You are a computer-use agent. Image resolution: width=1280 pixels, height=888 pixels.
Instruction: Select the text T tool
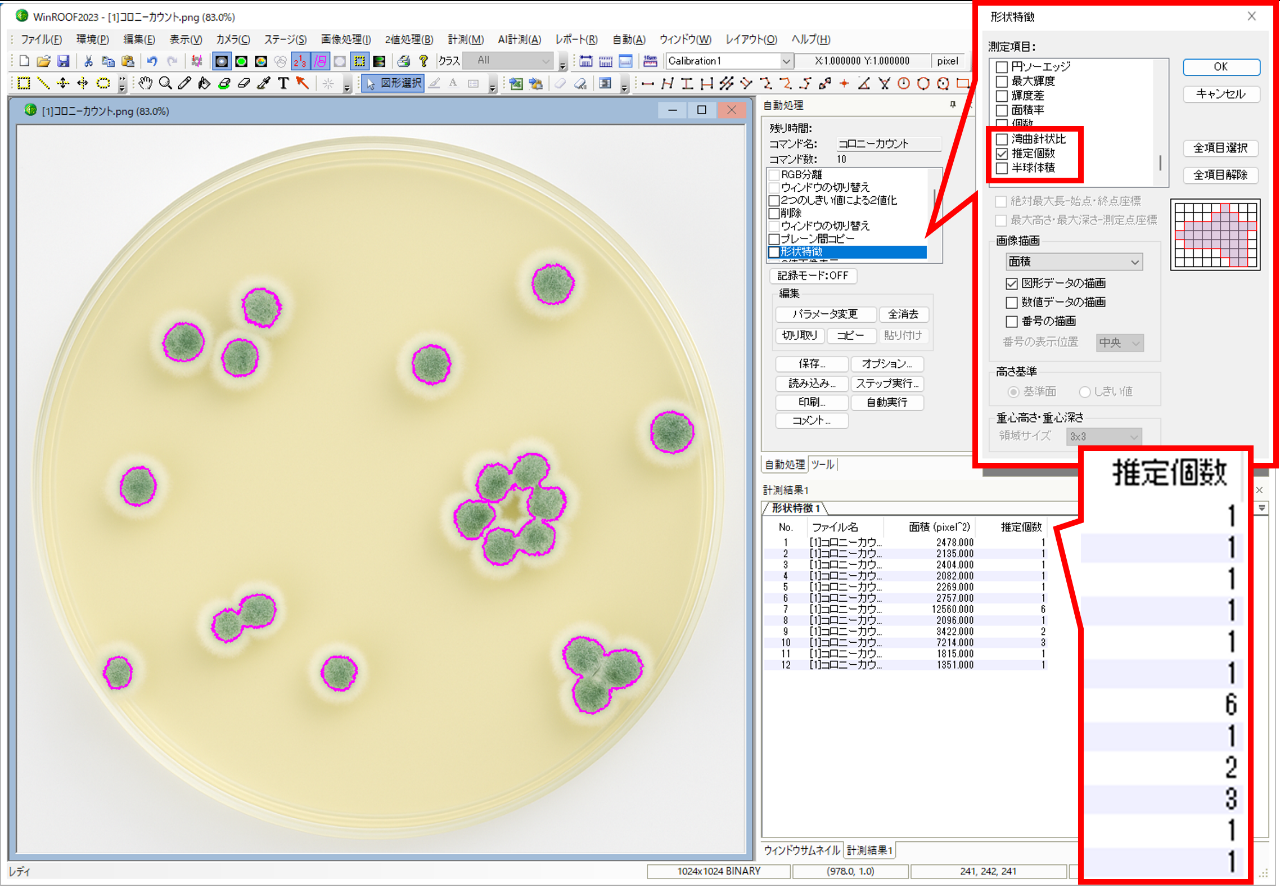click(x=283, y=84)
